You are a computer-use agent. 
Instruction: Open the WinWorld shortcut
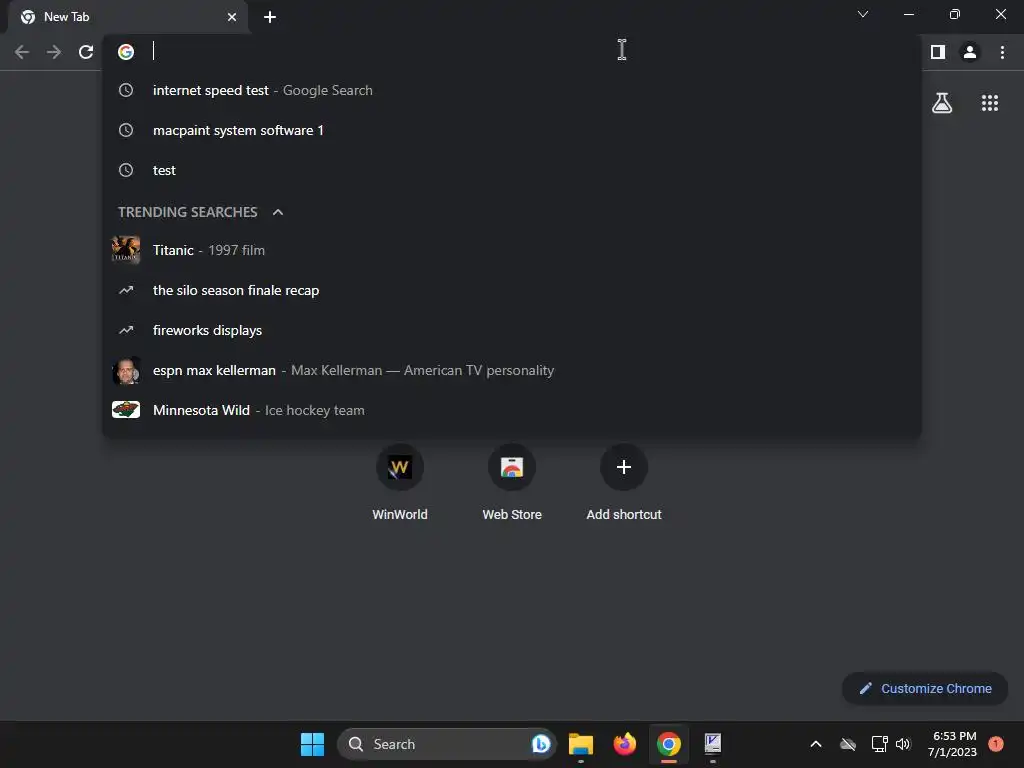tap(400, 482)
